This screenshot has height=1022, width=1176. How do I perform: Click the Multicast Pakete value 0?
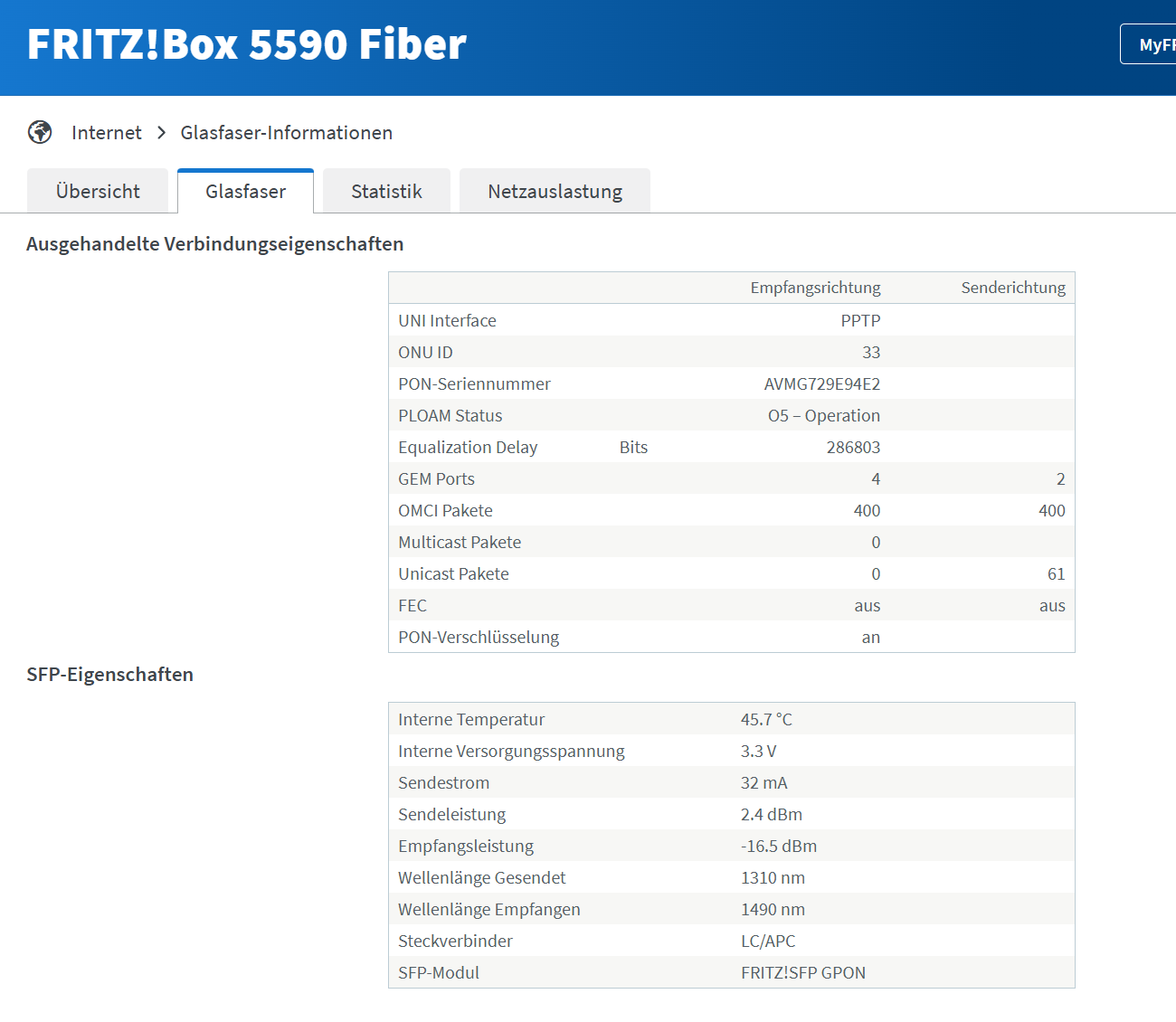876,543
